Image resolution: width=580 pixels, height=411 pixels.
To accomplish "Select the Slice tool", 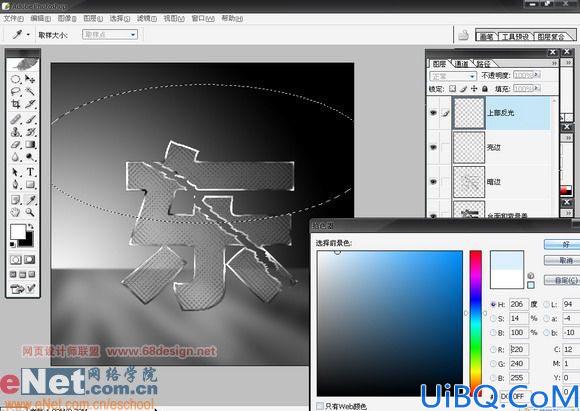I will click(x=30, y=104).
